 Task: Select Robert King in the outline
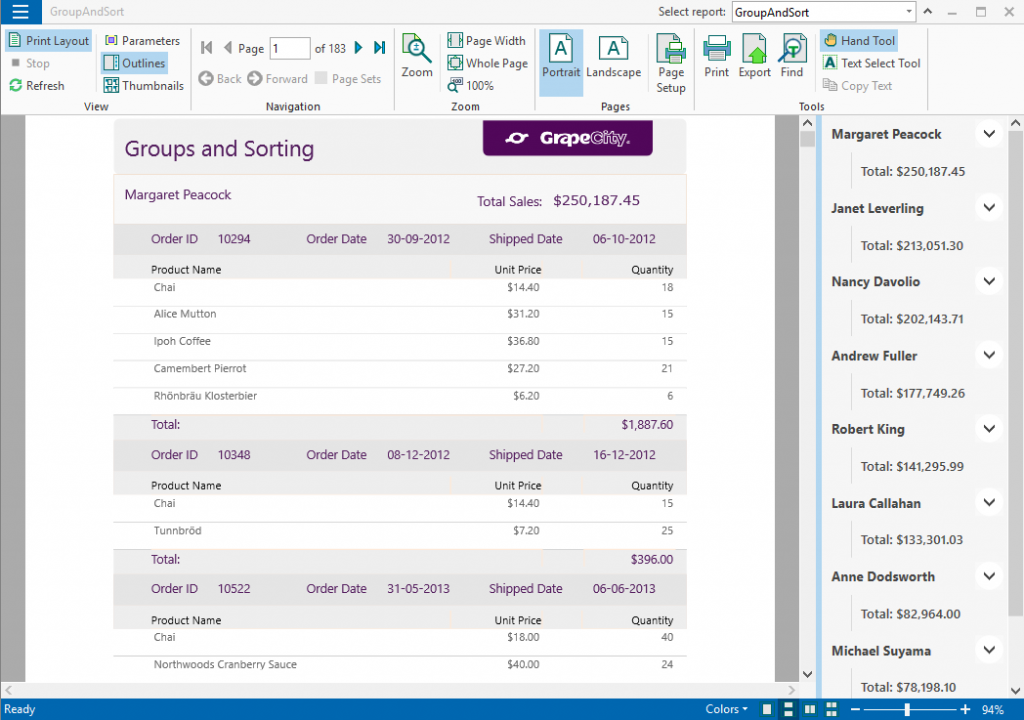867,429
